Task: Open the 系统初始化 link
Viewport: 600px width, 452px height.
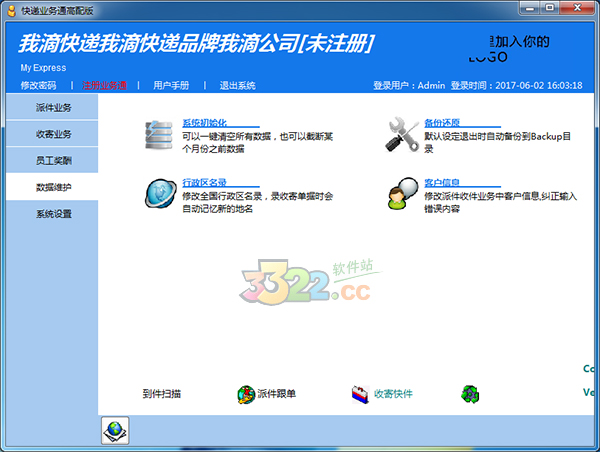Action: click(205, 123)
